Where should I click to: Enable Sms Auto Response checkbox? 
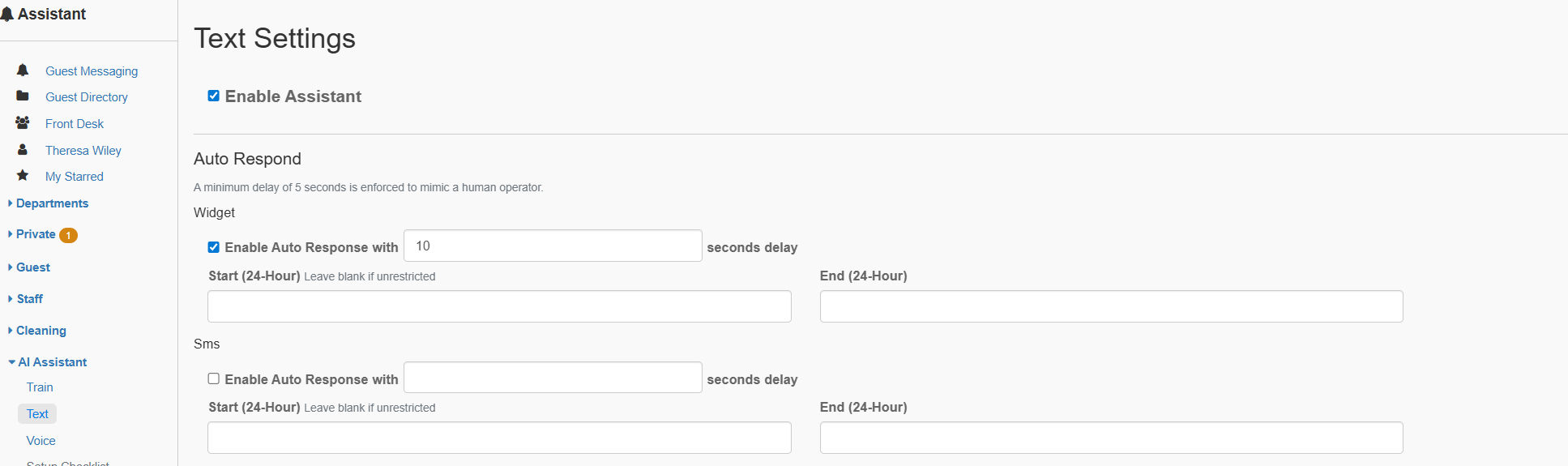point(214,378)
